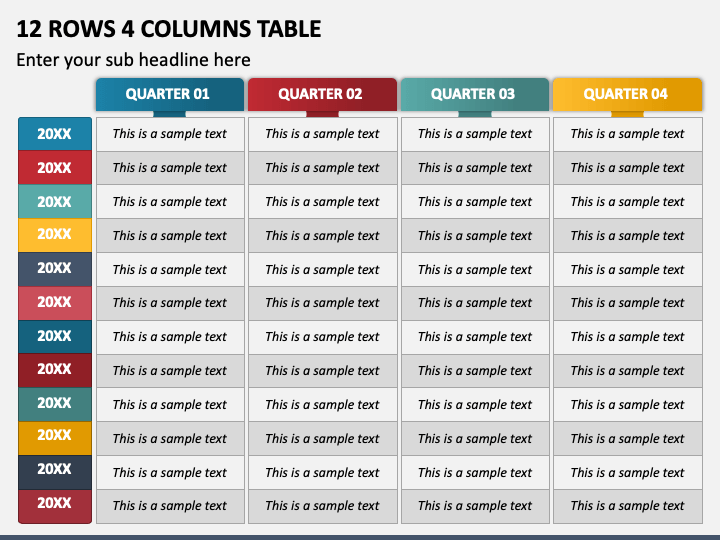
Task: Select the fifth slate-gray 20XX row label
Action: pos(55,269)
